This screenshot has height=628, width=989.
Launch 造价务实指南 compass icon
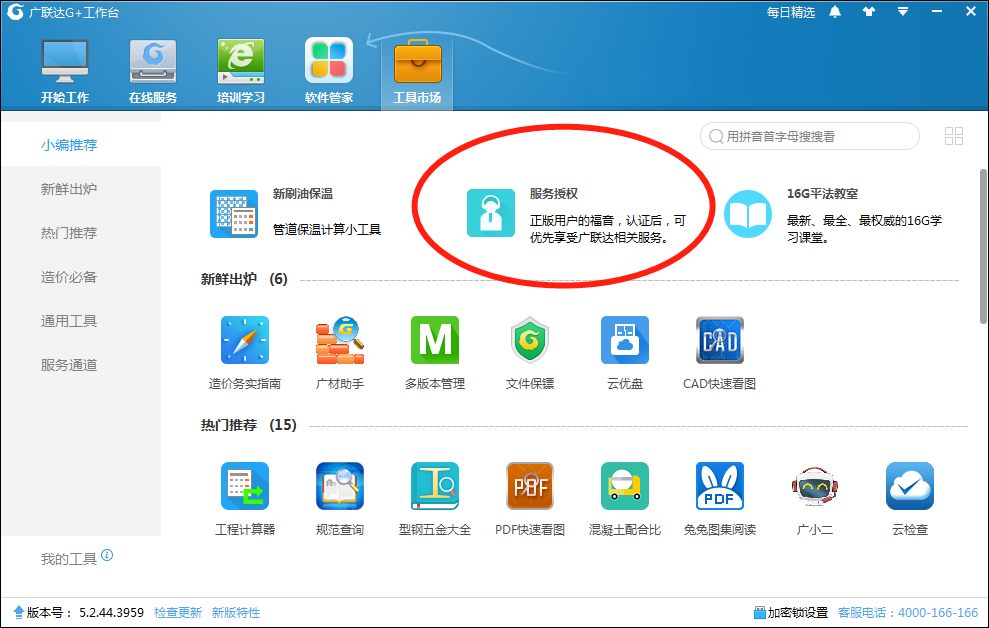click(x=245, y=340)
